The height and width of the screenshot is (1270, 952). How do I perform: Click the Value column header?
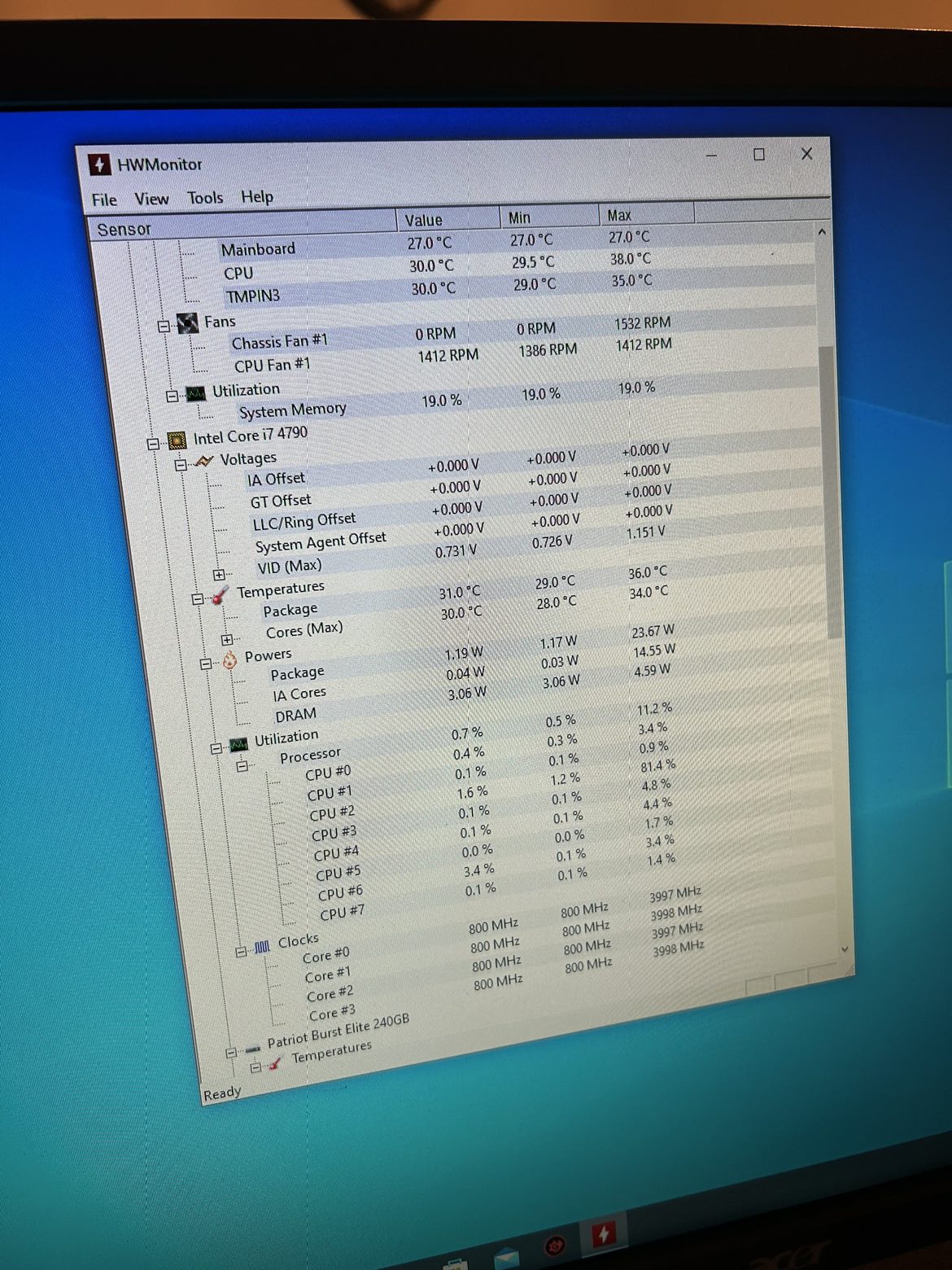pyautogui.click(x=448, y=219)
